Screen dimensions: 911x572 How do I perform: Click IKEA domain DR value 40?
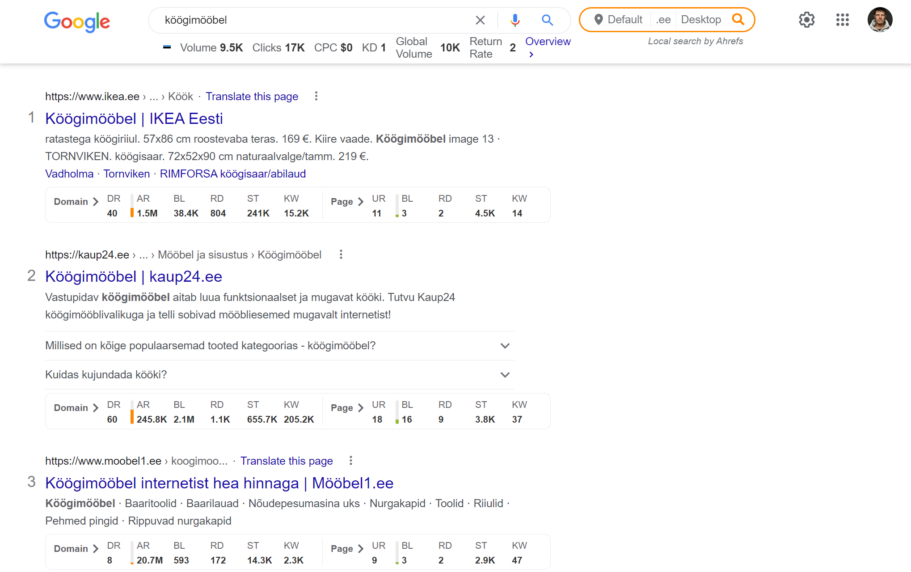[112, 214]
